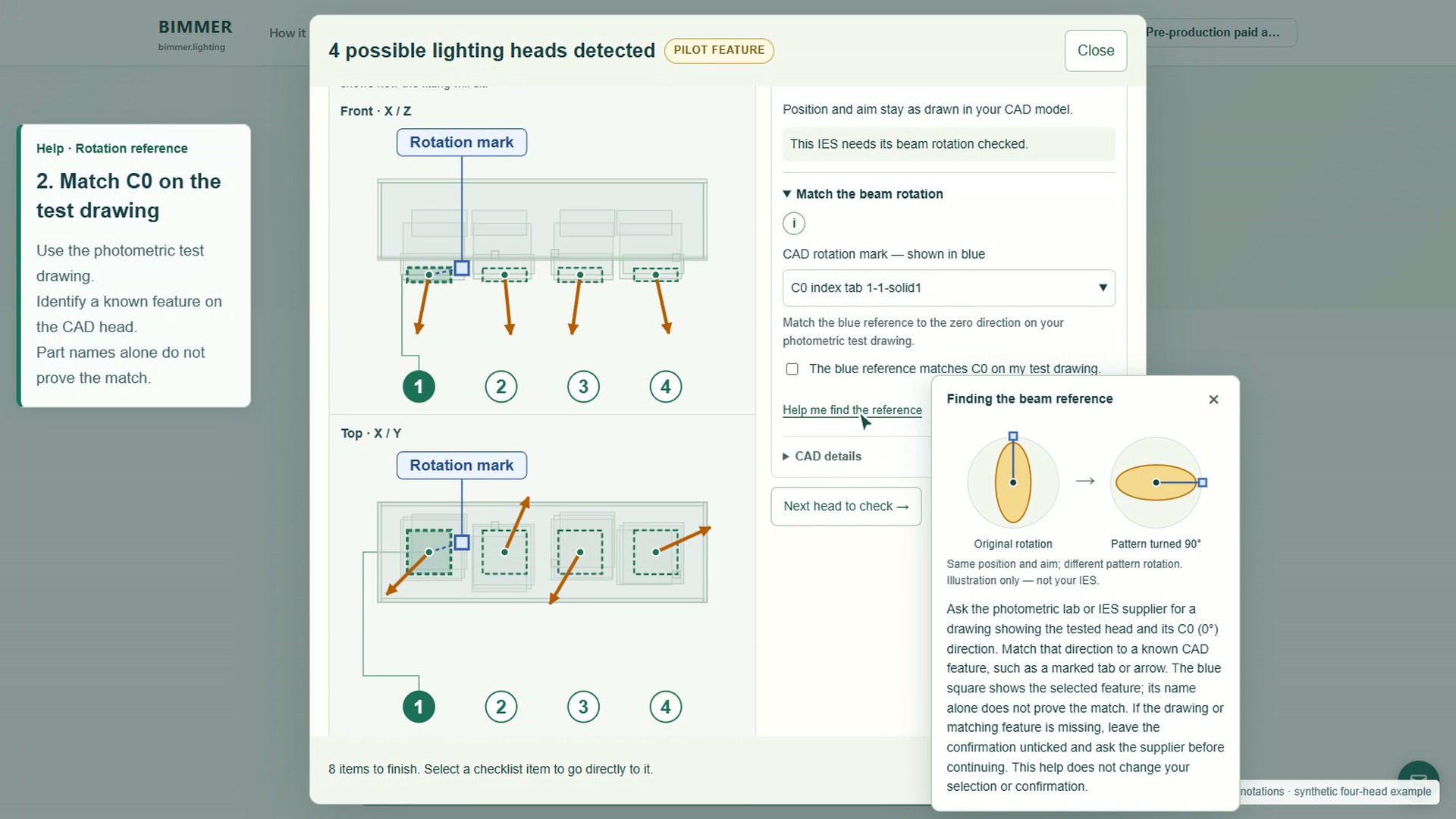Click the Original rotation illustration
Image resolution: width=1456 pixels, height=819 pixels.
tap(1013, 482)
